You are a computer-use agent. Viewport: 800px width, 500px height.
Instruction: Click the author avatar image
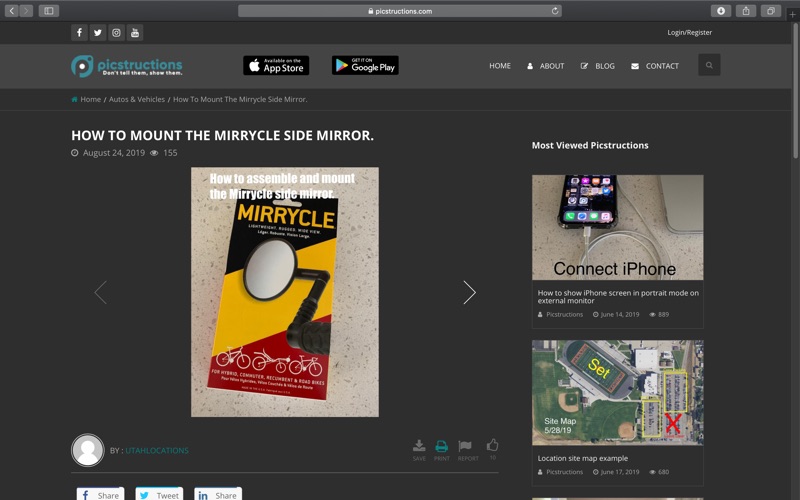click(x=88, y=450)
